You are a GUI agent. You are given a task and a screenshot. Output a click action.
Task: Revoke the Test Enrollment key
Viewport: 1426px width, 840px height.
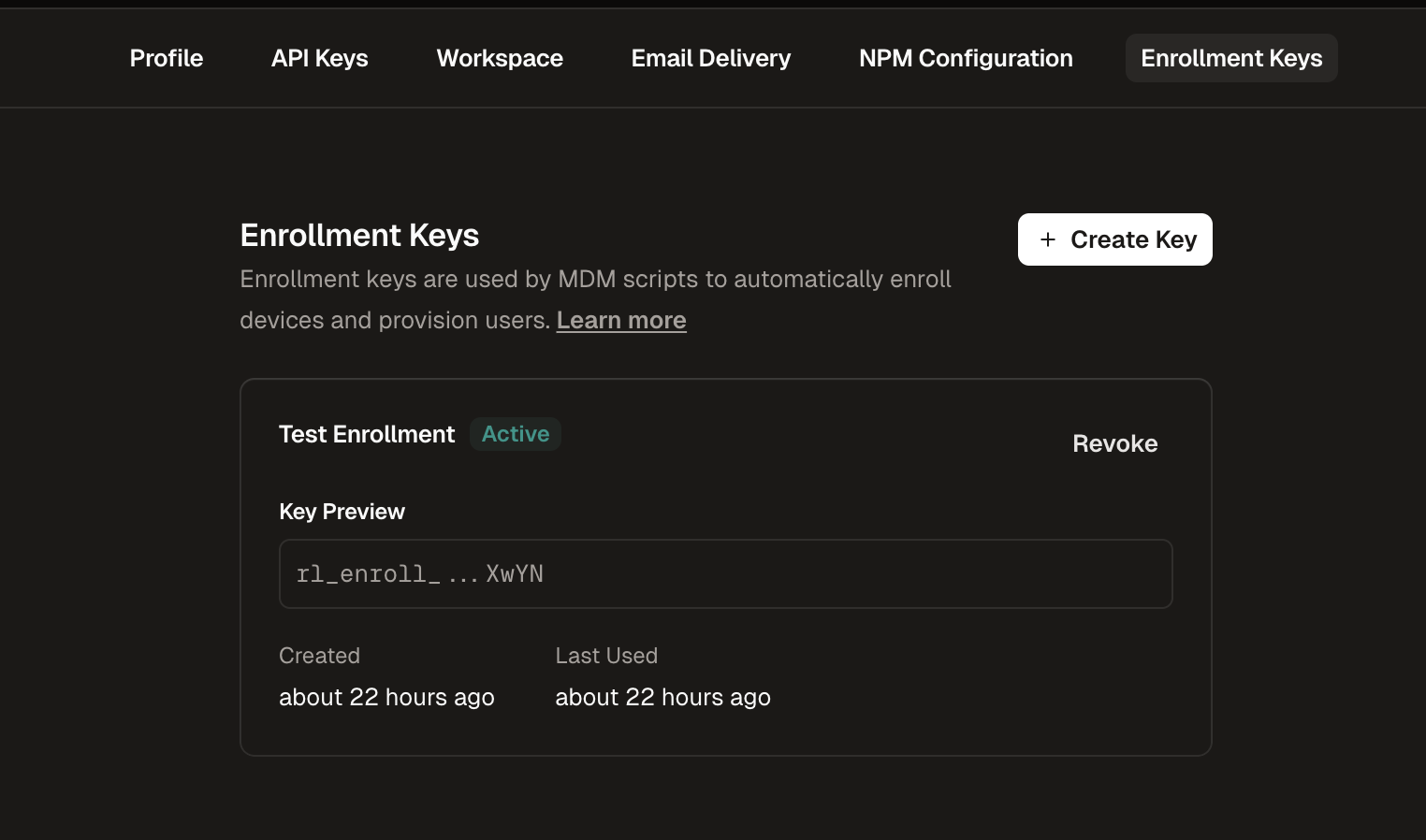click(1114, 443)
